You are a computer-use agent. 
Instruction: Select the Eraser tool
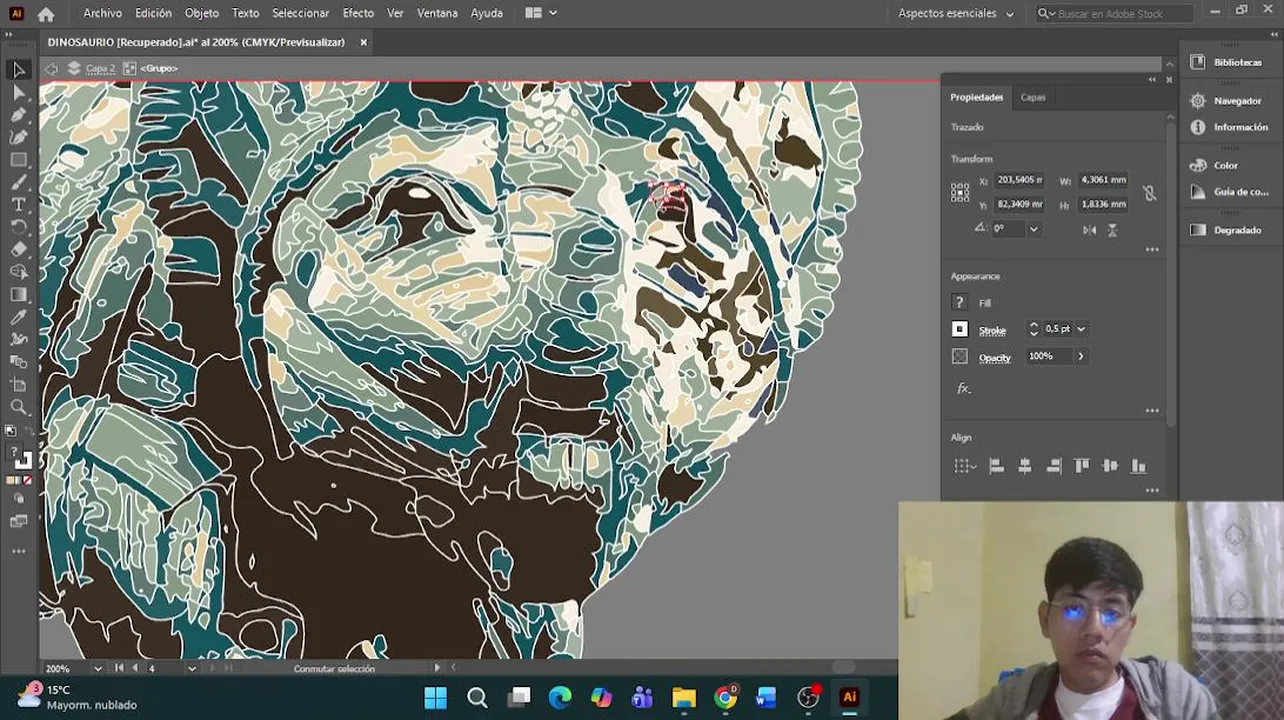[18, 250]
